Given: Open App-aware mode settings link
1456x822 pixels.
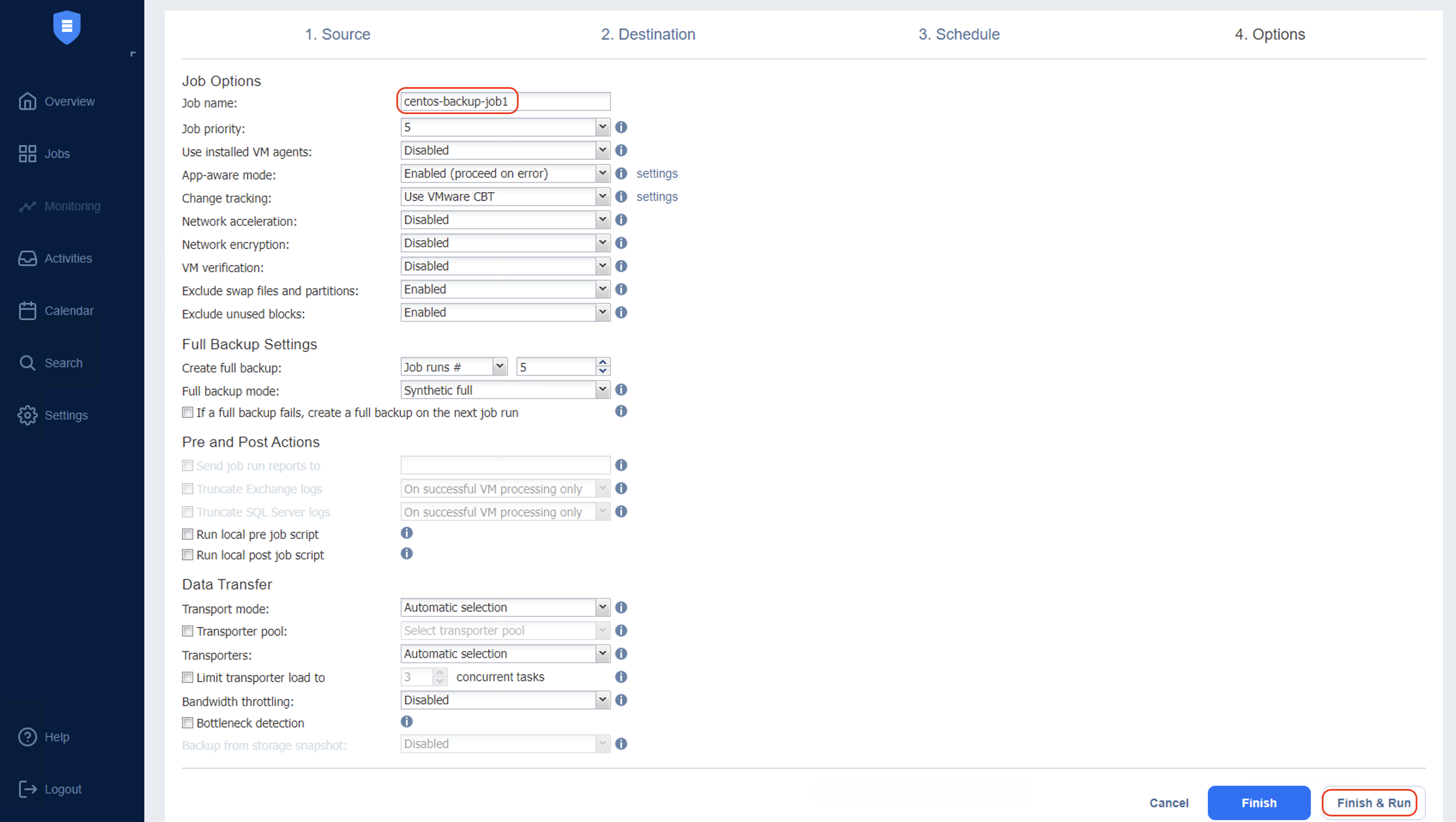Looking at the screenshot, I should tap(657, 174).
